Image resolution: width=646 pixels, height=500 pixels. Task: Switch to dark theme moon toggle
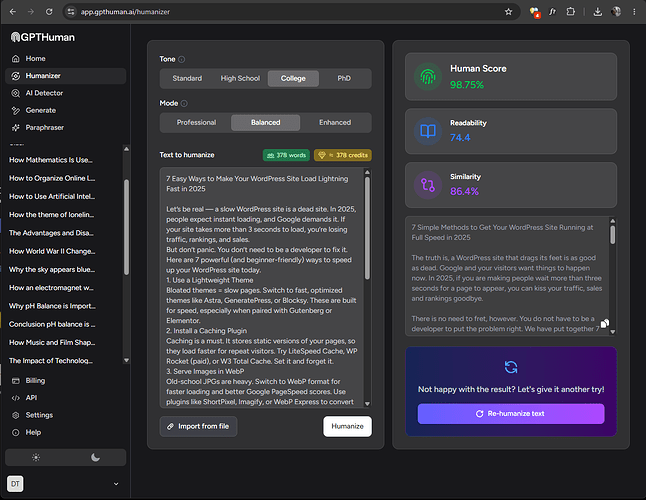click(x=96, y=458)
